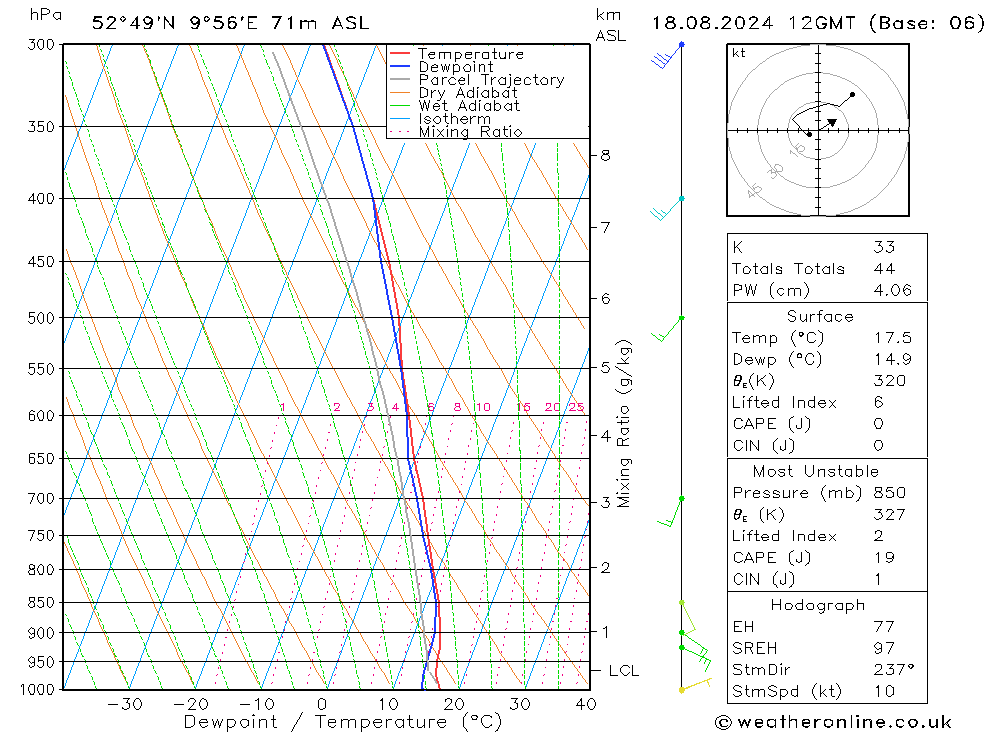The height and width of the screenshot is (733, 1000).
Task: Click the surface Temp value '17.5'
Action: tap(893, 337)
